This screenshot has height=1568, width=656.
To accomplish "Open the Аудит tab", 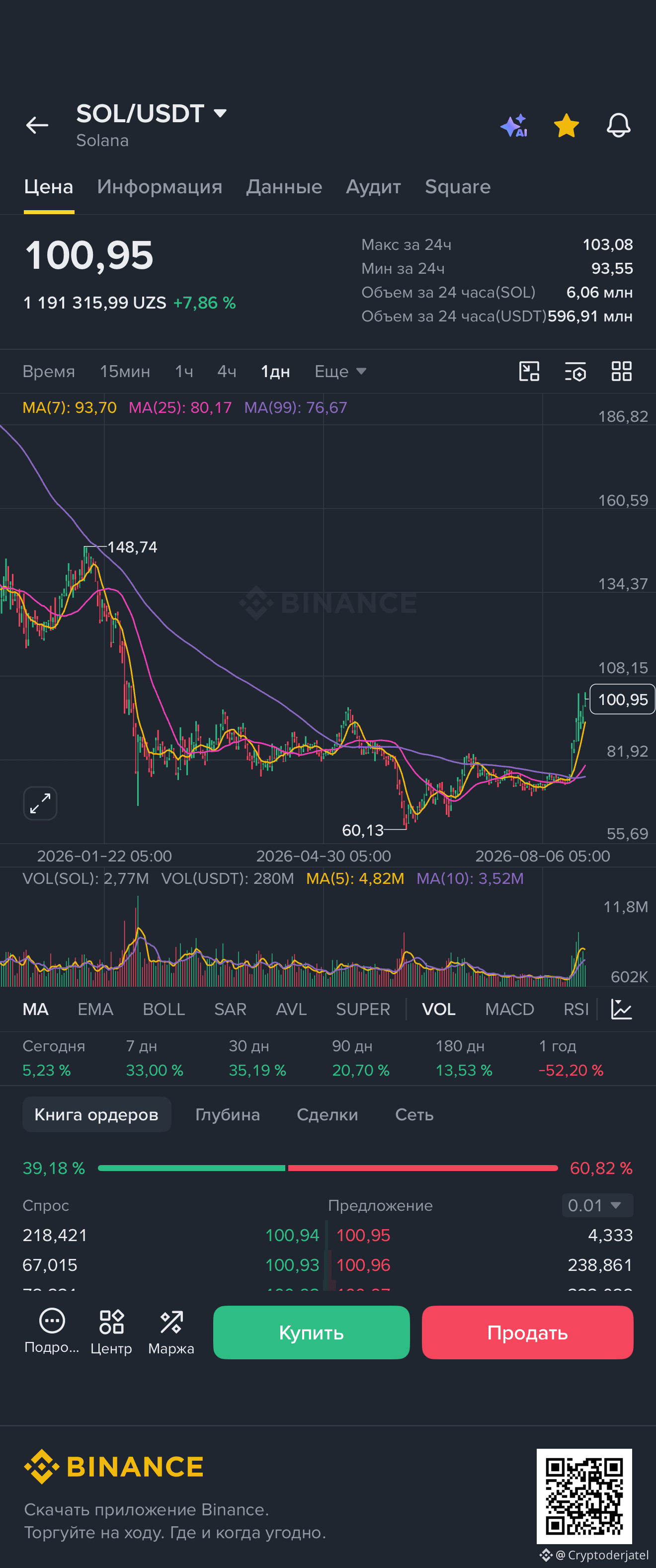I will point(373,187).
